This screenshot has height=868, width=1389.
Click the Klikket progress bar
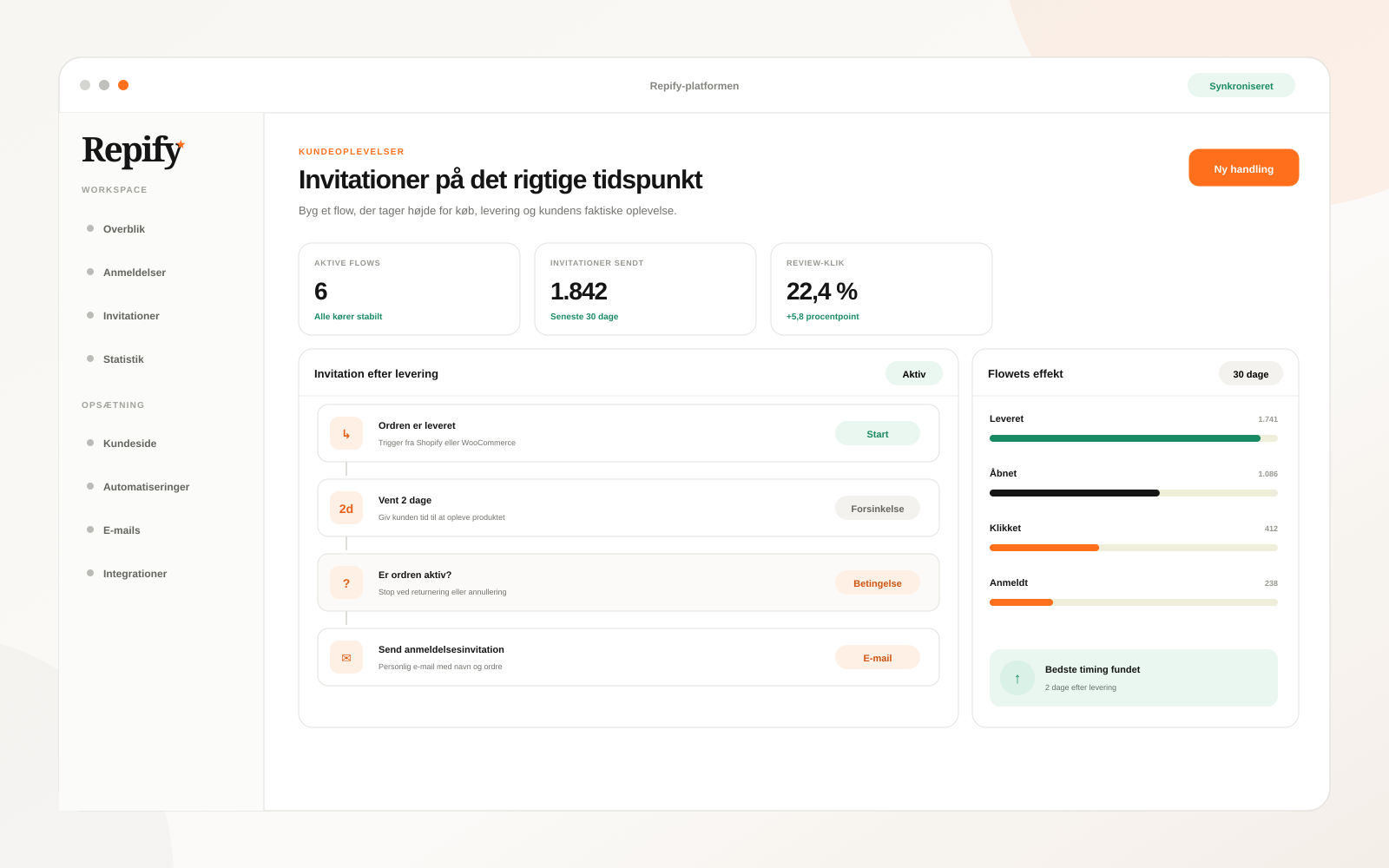pyautogui.click(x=1134, y=548)
